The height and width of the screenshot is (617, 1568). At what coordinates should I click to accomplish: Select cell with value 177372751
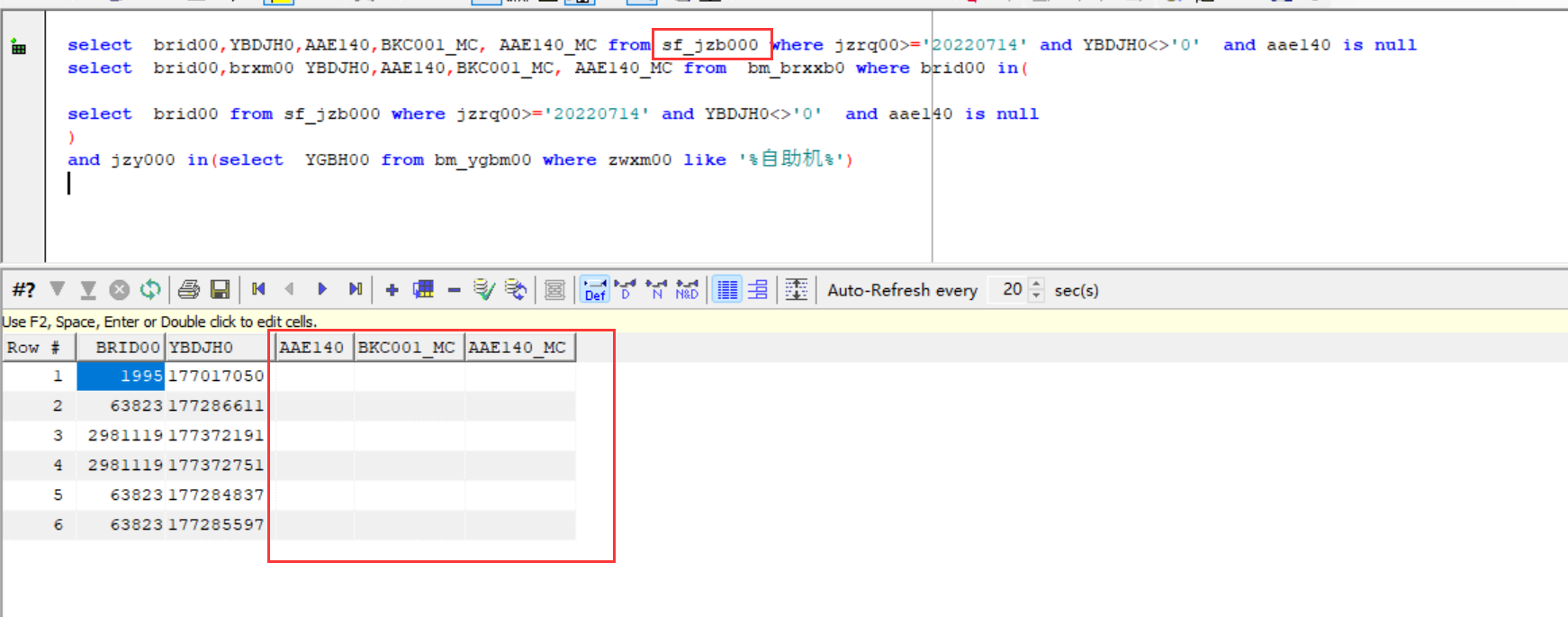tap(216, 465)
